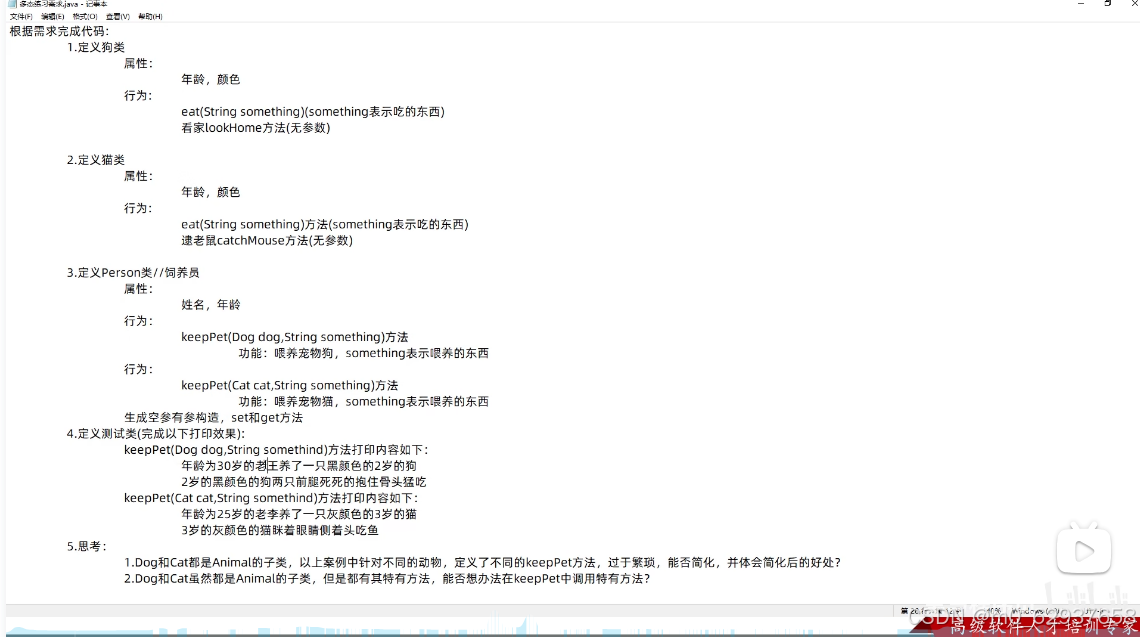Click the line 年龄为25岁的老李养了一只灰颜色的3岁的猫
This screenshot has height=637, width=1140.
pyautogui.click(x=299, y=514)
